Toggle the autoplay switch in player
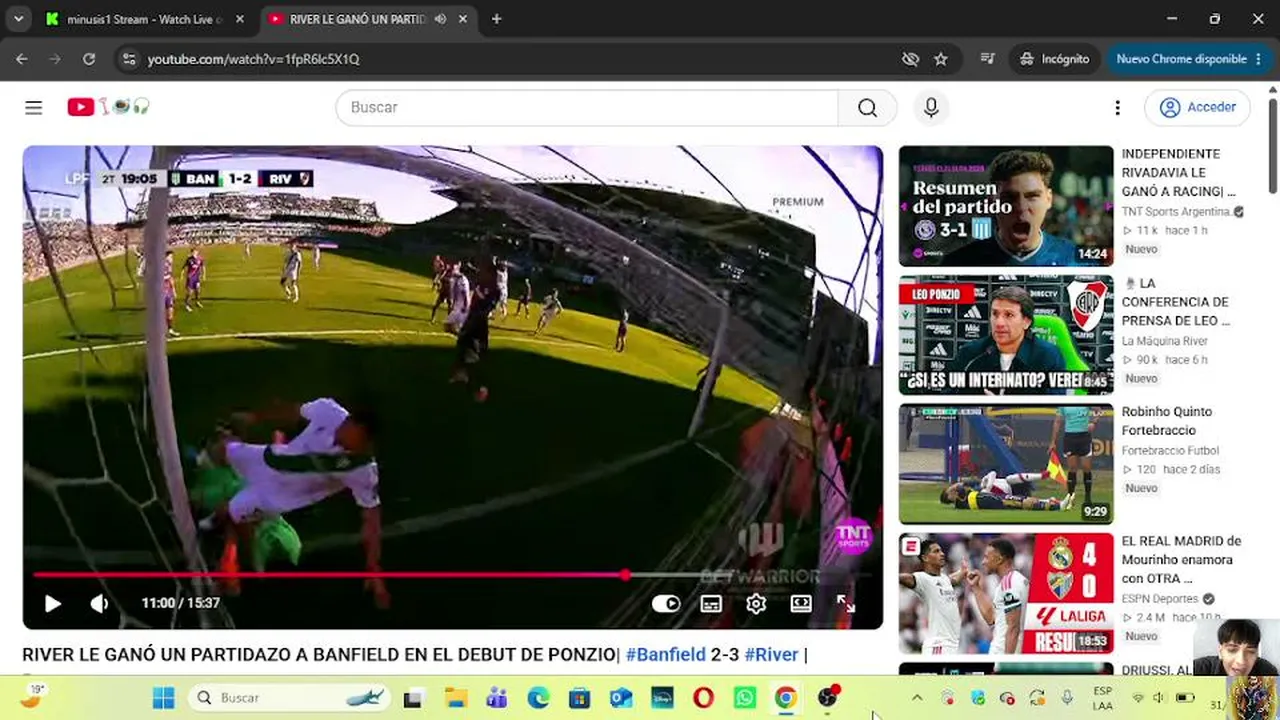The width and height of the screenshot is (1280, 720). (x=666, y=603)
